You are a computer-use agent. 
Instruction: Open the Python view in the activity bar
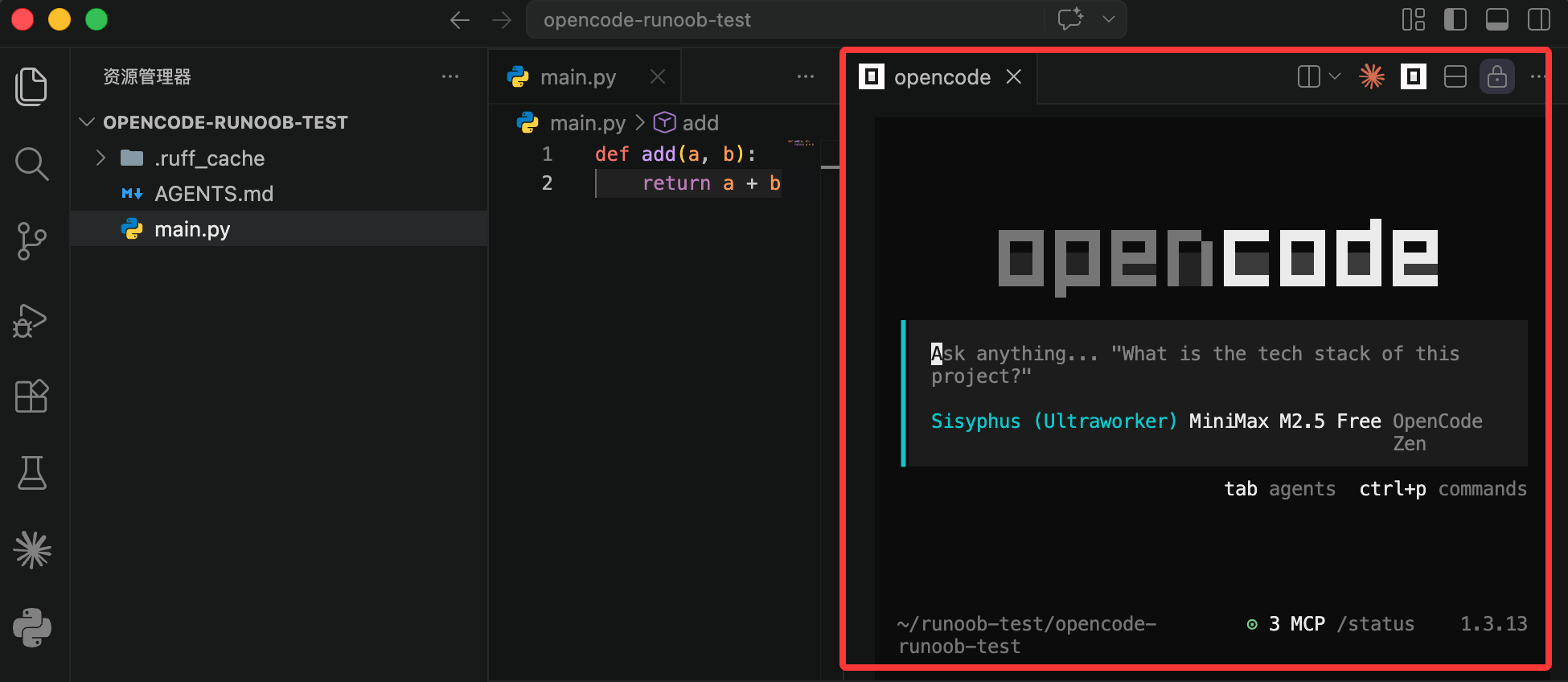32,627
